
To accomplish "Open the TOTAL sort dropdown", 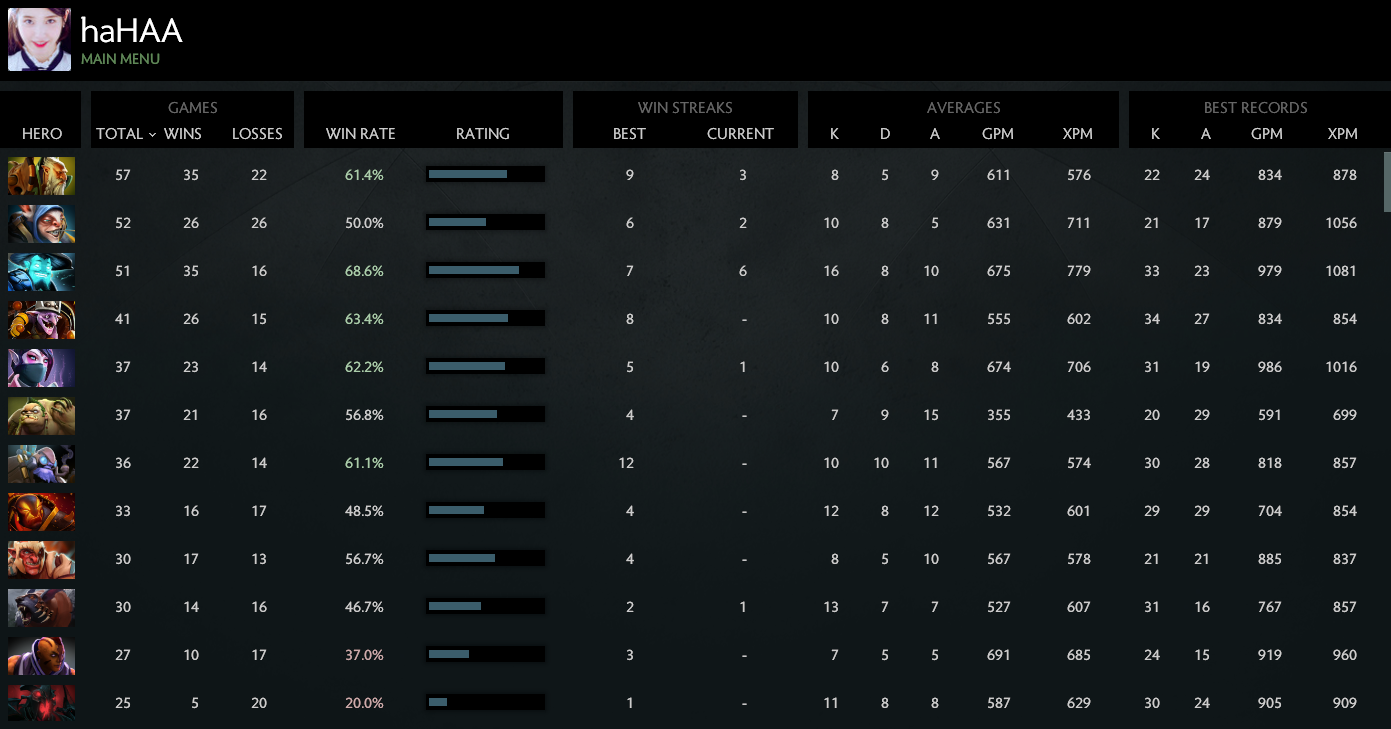I will click(x=122, y=133).
